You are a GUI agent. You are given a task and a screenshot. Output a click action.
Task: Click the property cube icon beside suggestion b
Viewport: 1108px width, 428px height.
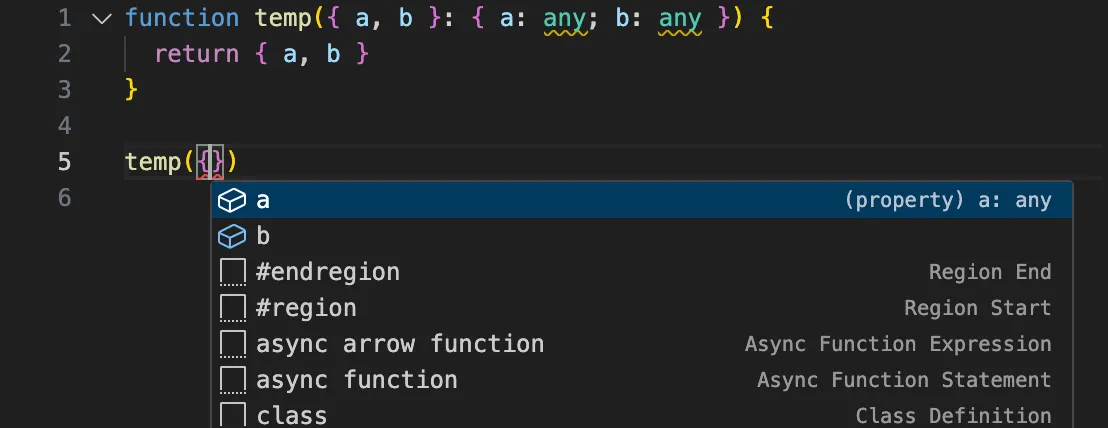(232, 237)
